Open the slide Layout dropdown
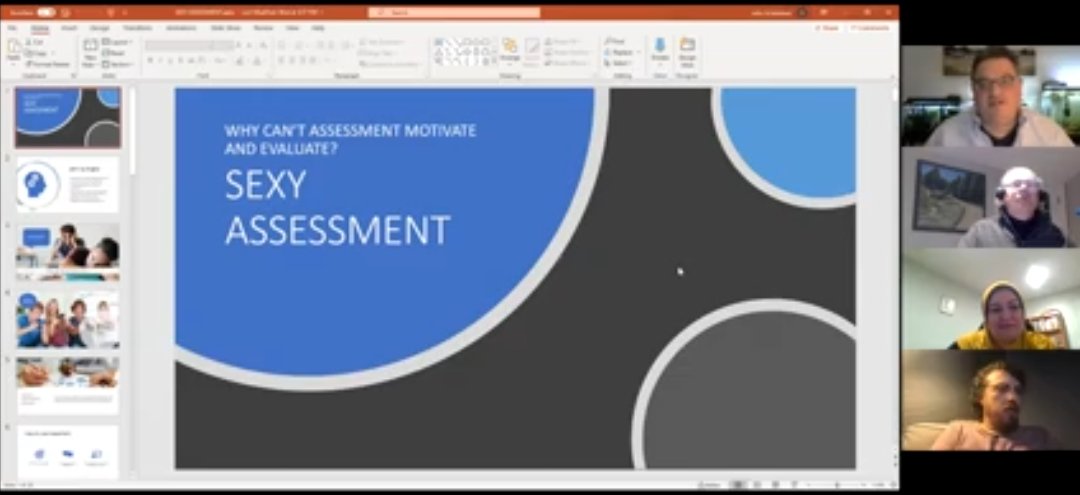Screen dimensions: 1080x495 116,42
